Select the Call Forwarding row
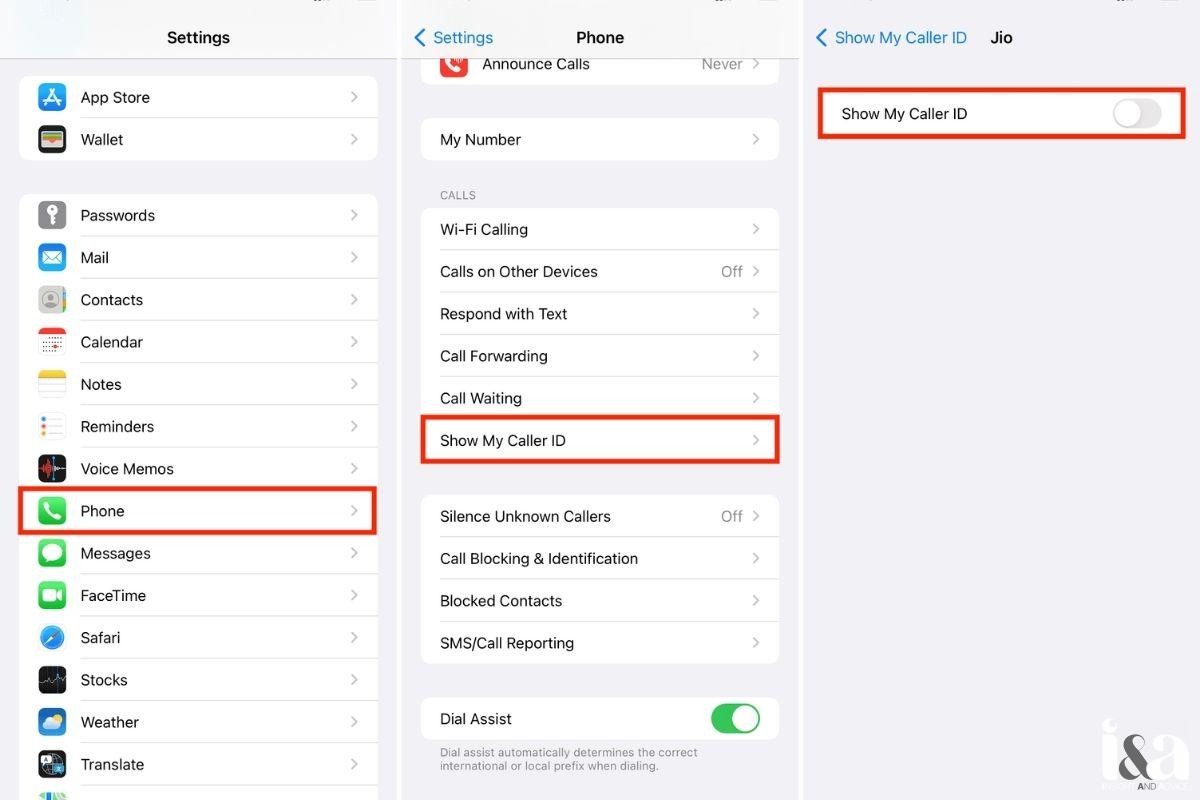The width and height of the screenshot is (1200, 800). coord(599,356)
